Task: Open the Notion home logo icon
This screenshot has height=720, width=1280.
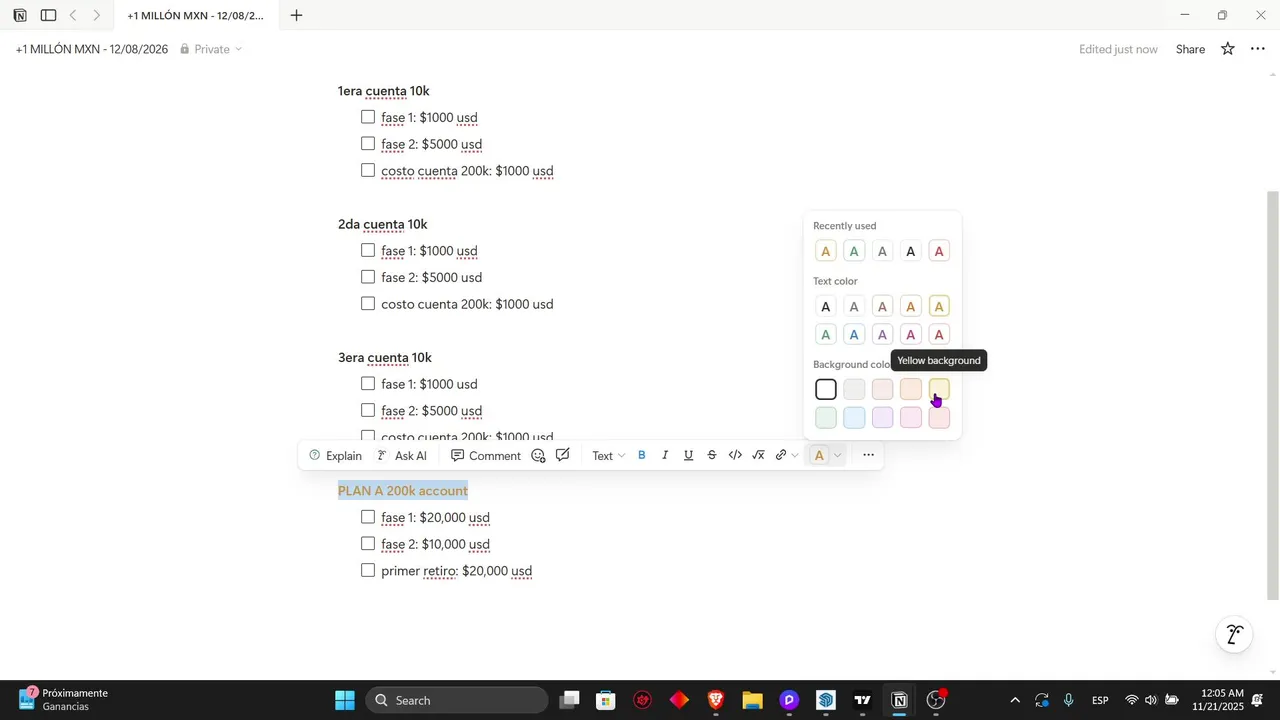Action: point(20,16)
